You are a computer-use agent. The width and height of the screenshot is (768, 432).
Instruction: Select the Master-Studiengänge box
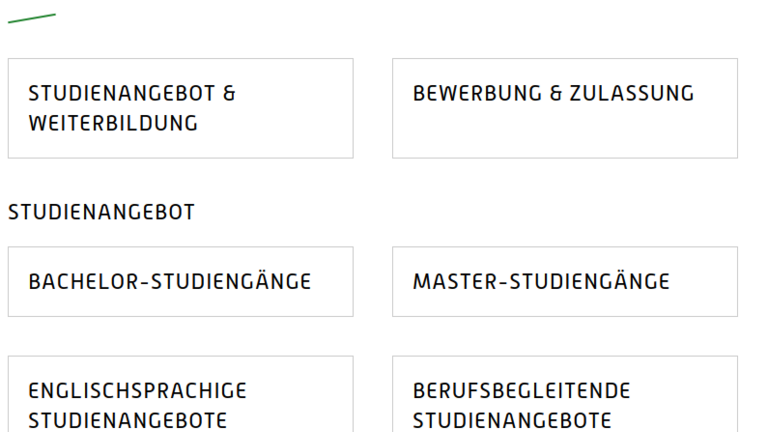[564, 282]
